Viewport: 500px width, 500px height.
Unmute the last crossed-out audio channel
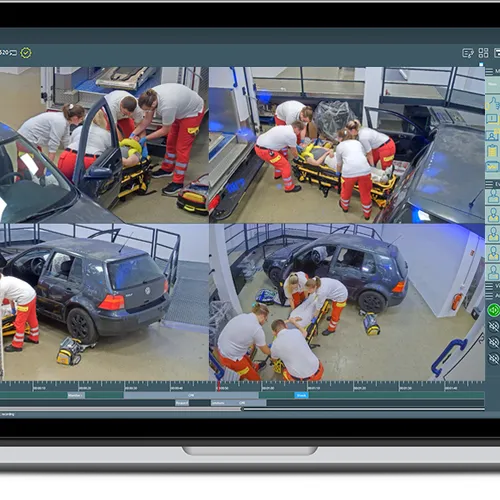coord(494,358)
